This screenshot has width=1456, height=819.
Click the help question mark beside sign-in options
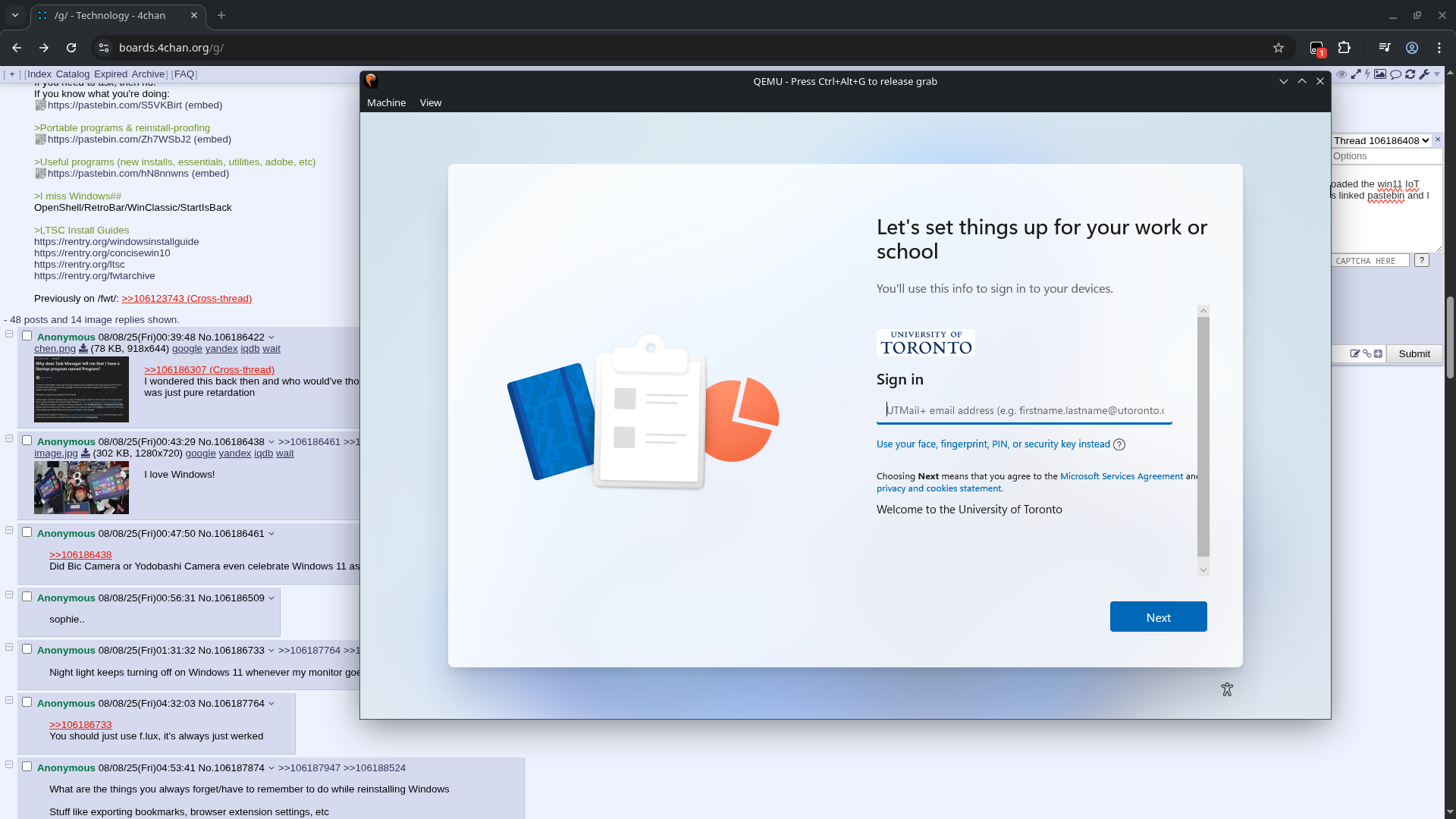pyautogui.click(x=1119, y=444)
